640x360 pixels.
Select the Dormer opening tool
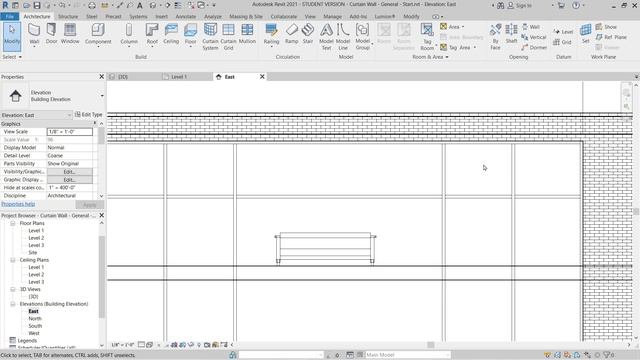tap(534, 47)
